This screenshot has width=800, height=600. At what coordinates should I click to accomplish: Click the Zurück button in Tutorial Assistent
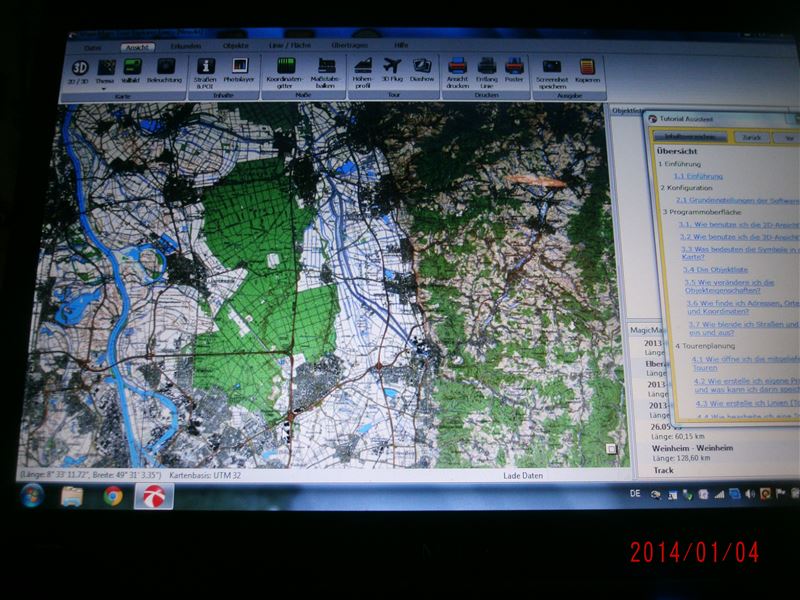753,137
